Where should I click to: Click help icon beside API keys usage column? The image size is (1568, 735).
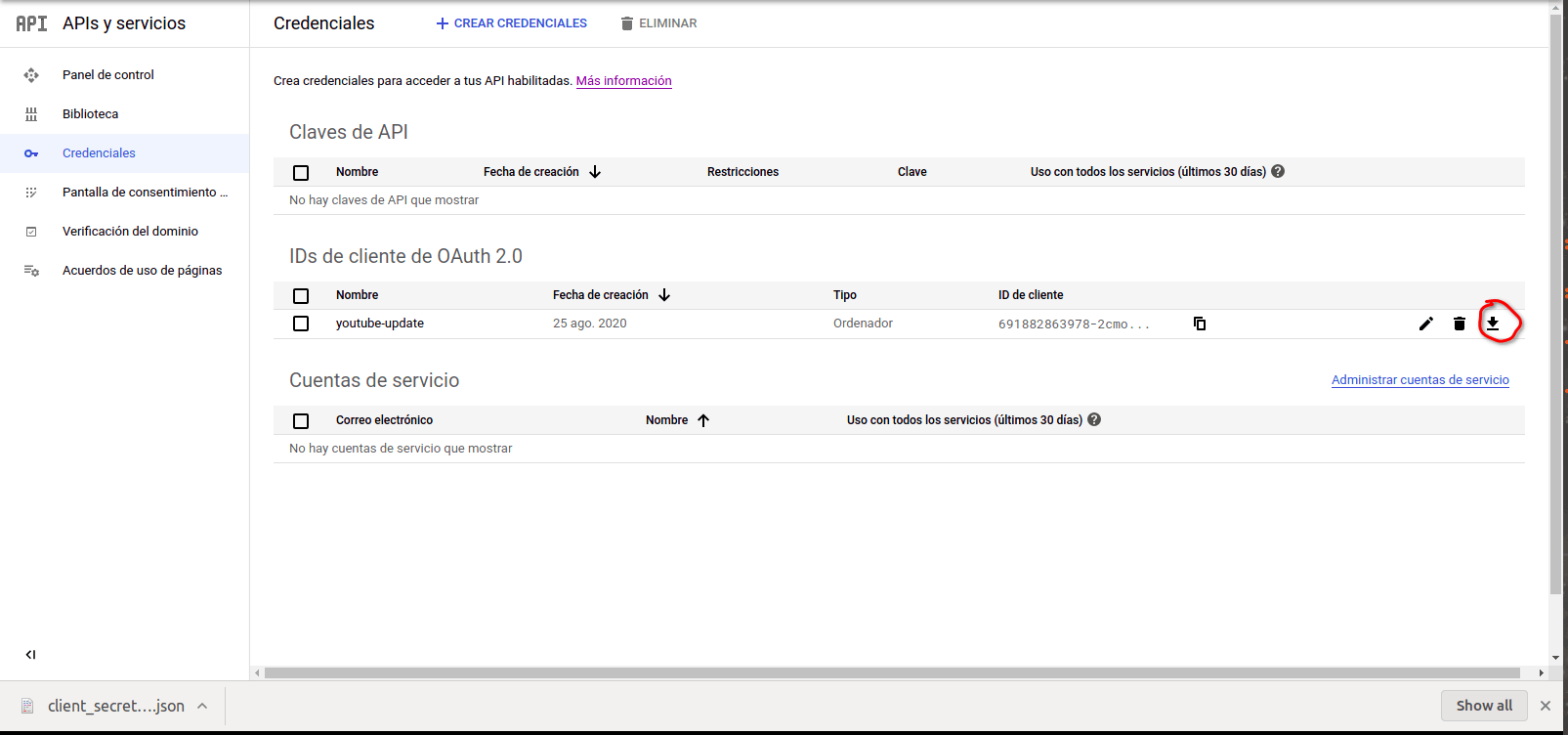1278,171
